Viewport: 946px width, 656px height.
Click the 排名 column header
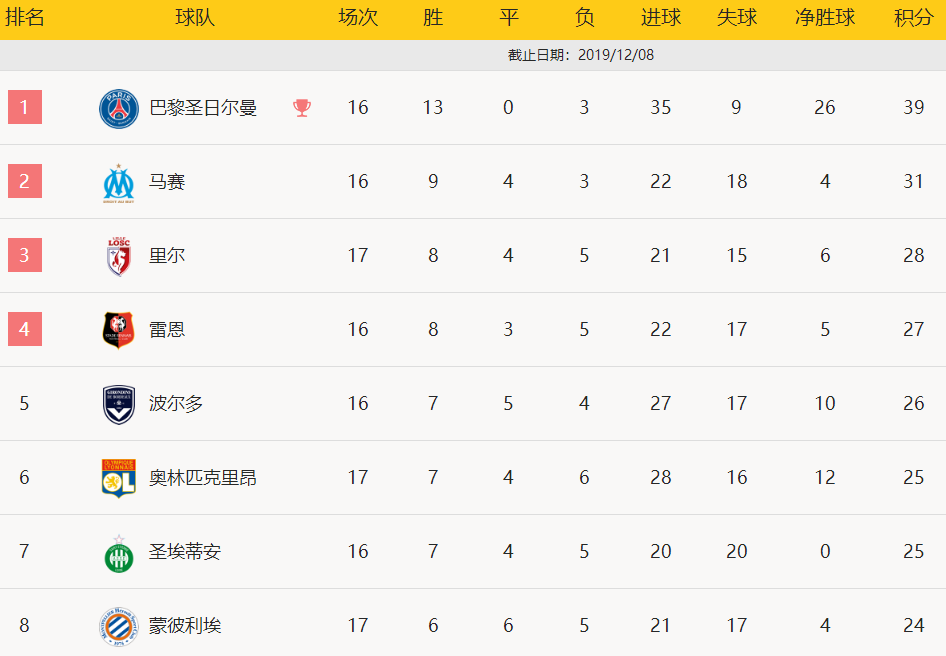(25, 18)
